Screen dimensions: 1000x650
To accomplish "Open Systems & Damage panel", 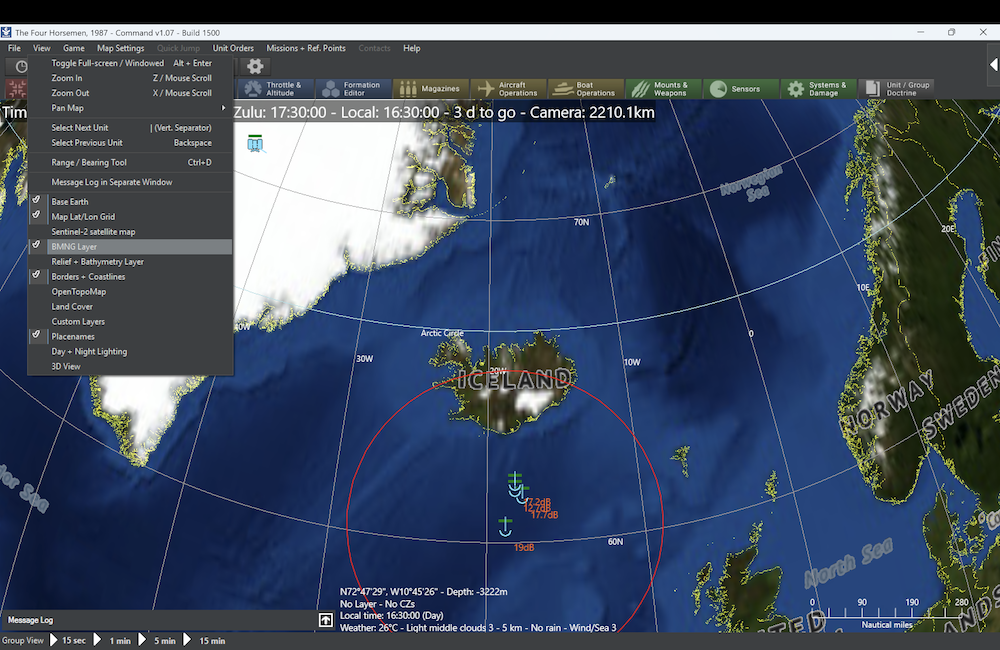I will click(818, 89).
